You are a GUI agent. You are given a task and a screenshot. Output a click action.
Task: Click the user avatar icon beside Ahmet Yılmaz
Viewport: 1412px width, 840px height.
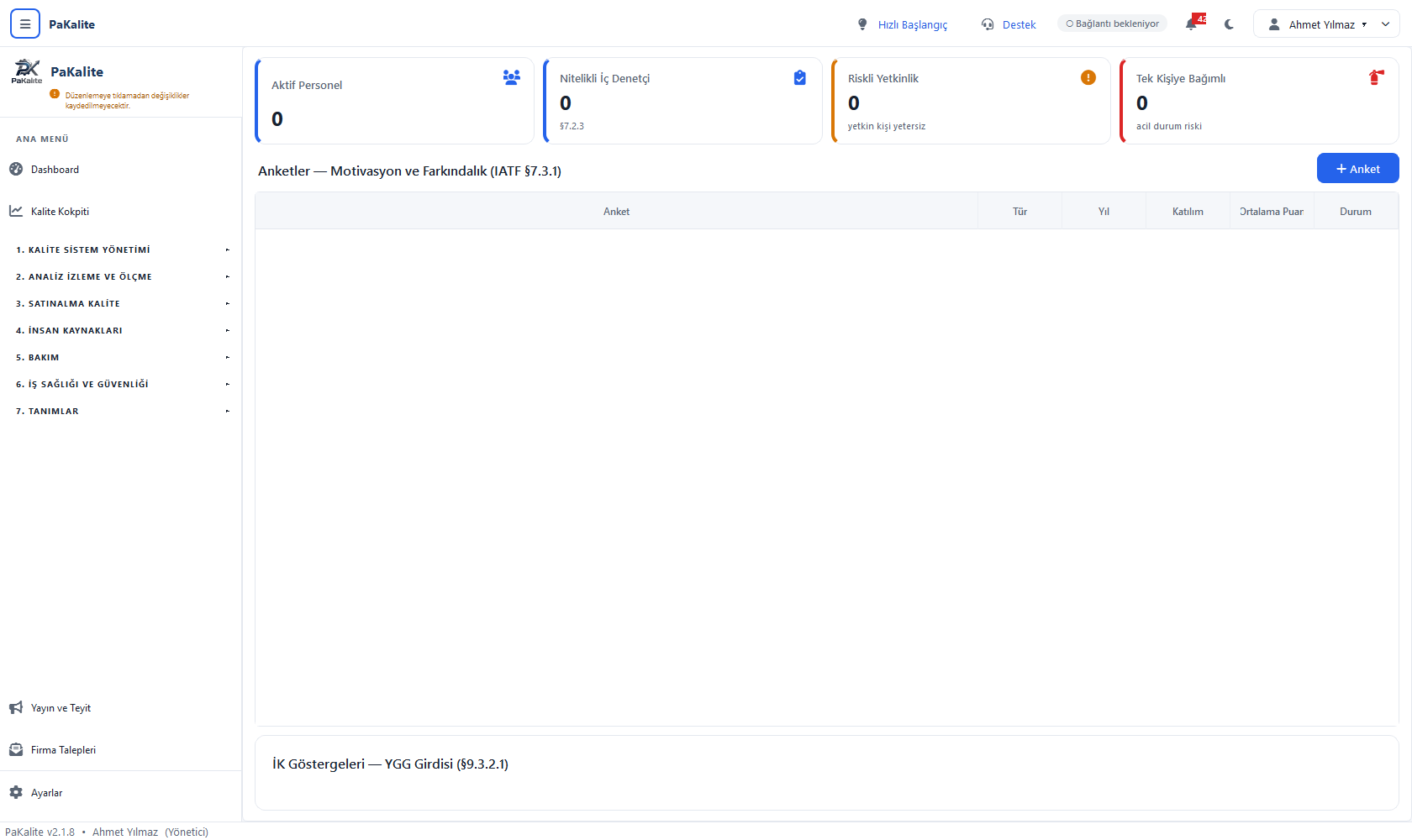coord(1274,24)
